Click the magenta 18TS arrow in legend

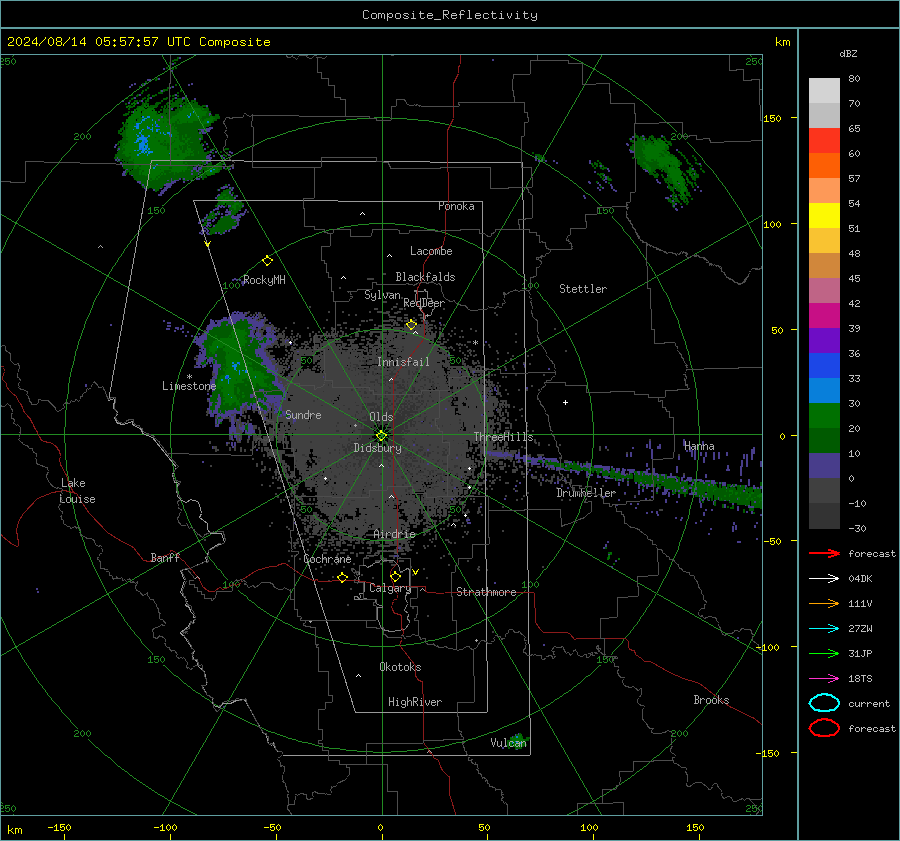pyautogui.click(x=824, y=679)
